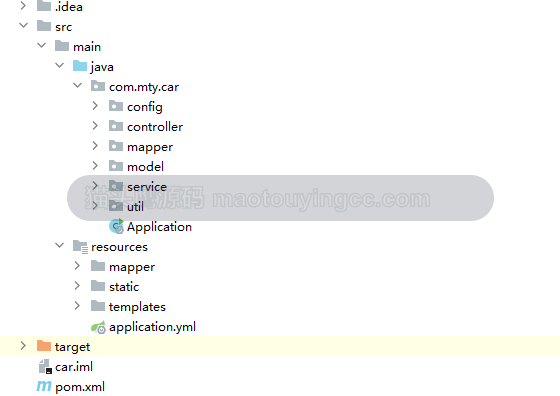Image resolution: width=560 pixels, height=396 pixels.
Task: Expand the .idea folder chevron
Action: pos(23,6)
